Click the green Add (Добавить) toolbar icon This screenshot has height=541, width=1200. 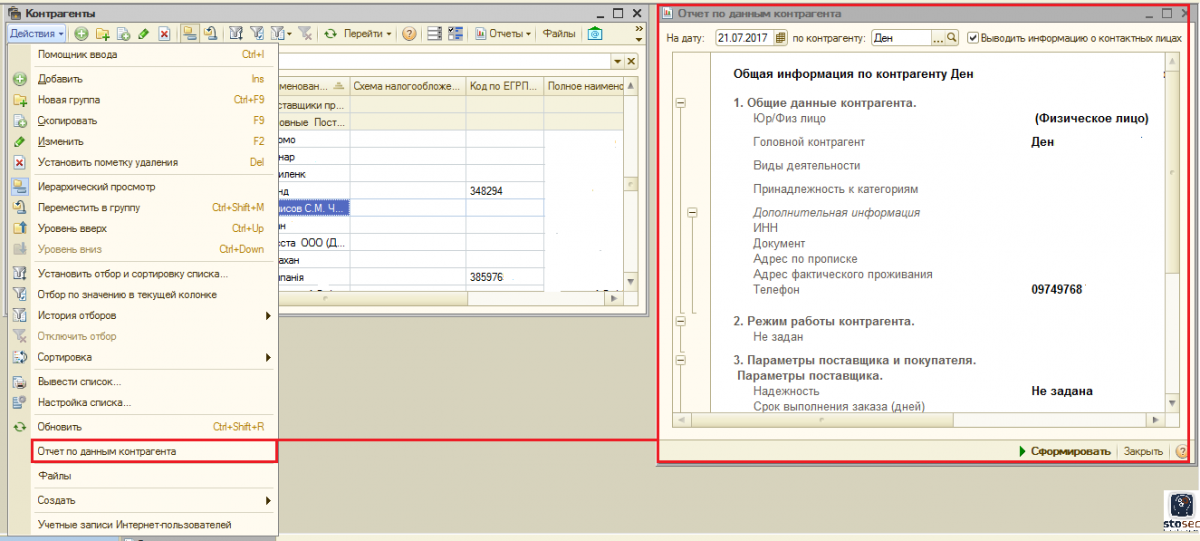tap(81, 34)
